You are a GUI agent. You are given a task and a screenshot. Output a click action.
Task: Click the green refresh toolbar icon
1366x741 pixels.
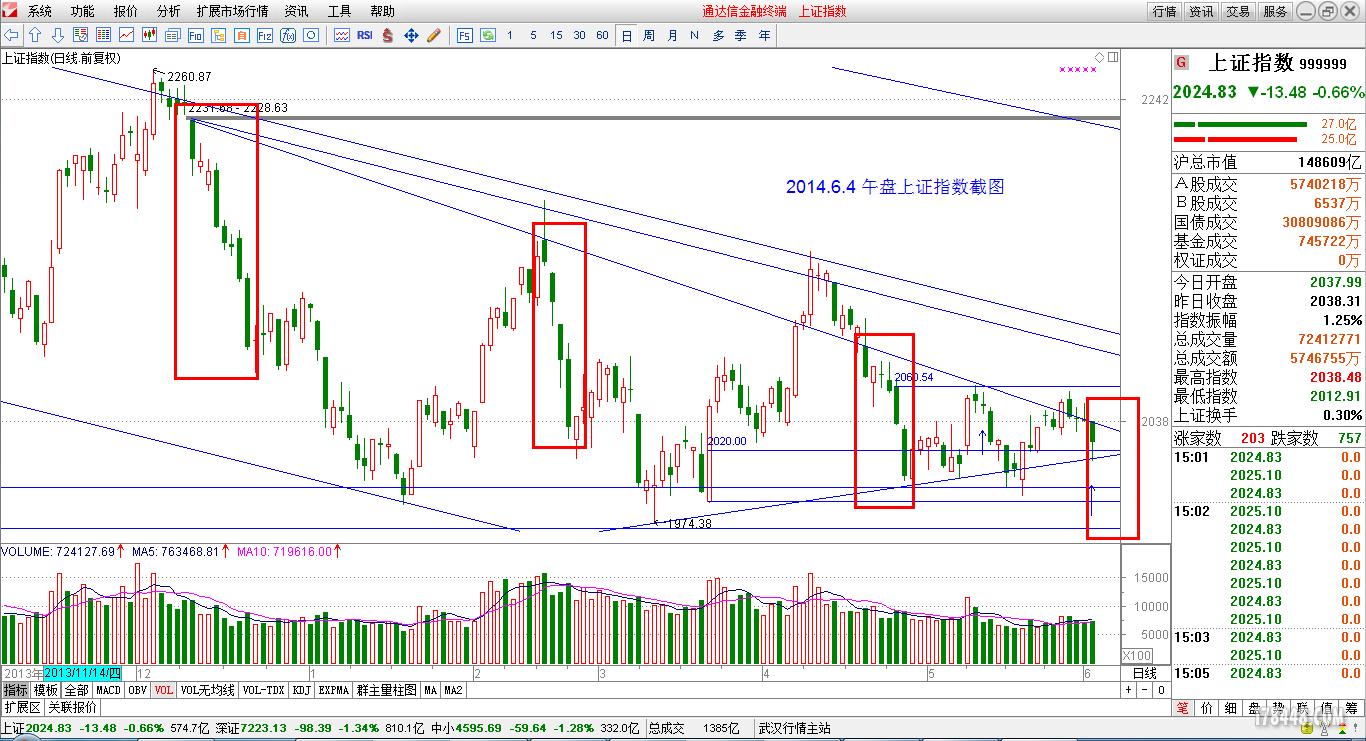pyautogui.click(x=488, y=35)
